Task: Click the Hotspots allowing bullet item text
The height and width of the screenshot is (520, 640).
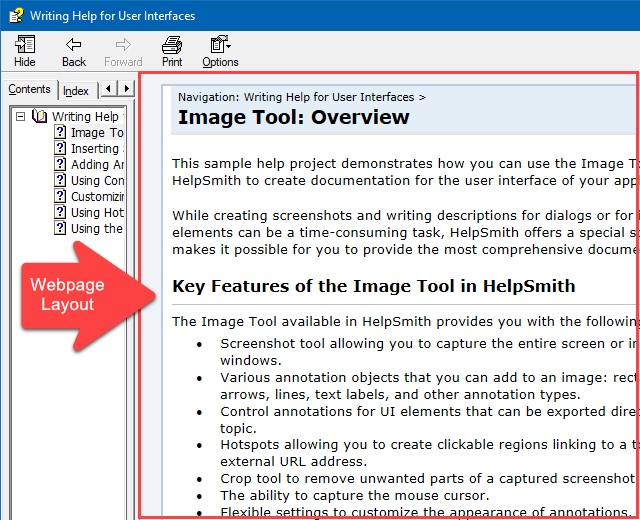Action: [428, 453]
